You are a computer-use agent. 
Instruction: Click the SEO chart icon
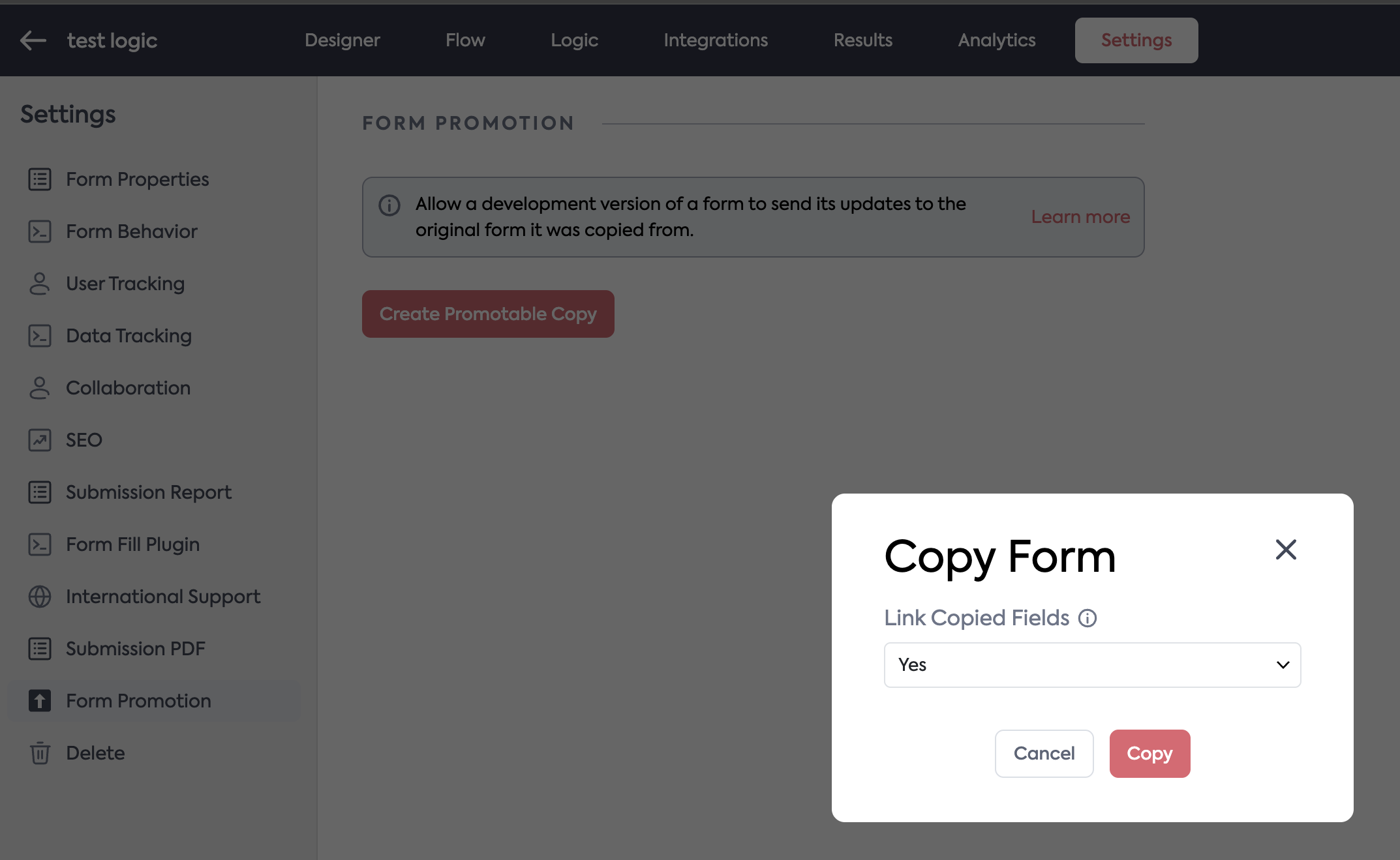(39, 440)
